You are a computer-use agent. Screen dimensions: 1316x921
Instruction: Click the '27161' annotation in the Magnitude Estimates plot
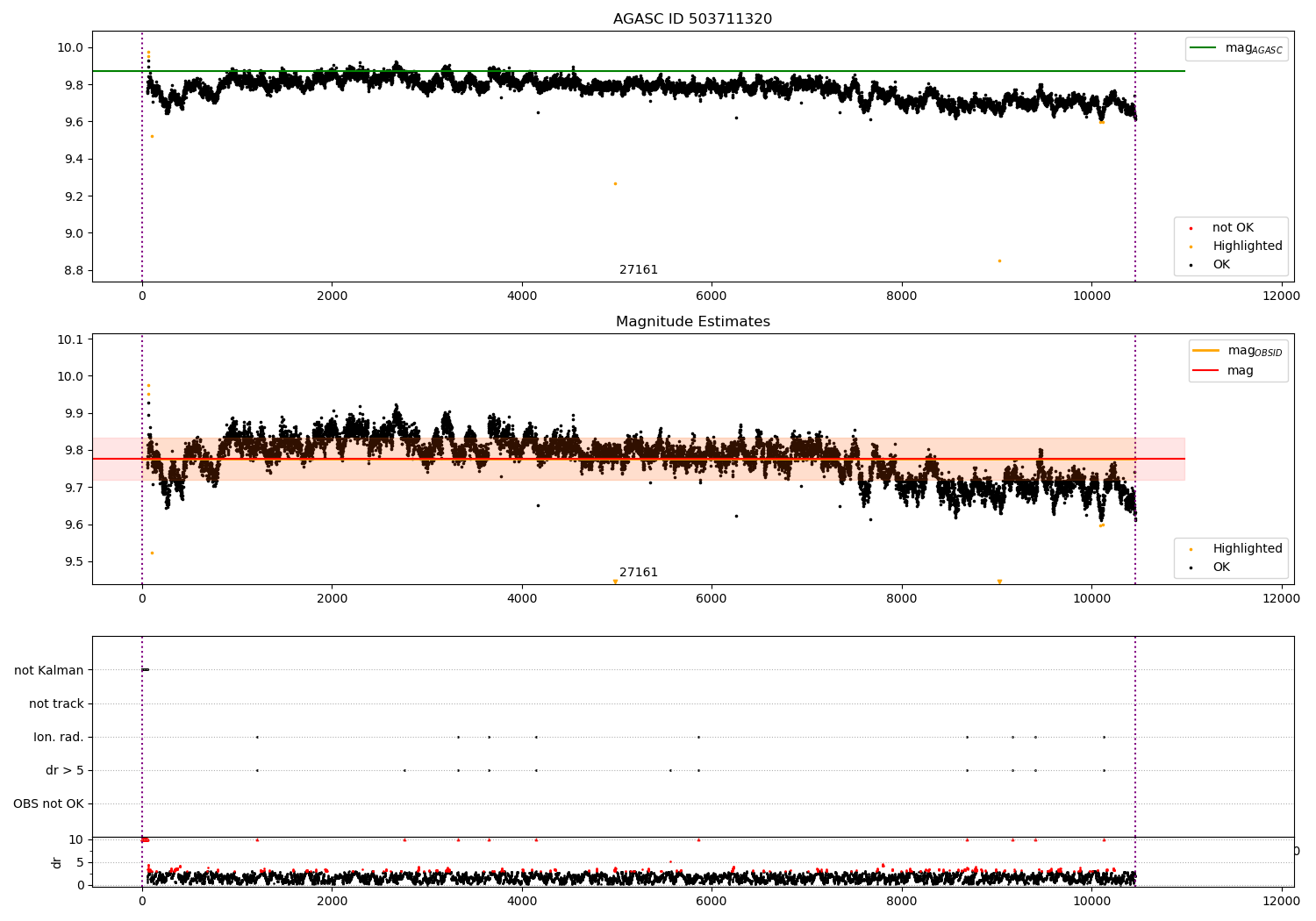(x=639, y=573)
